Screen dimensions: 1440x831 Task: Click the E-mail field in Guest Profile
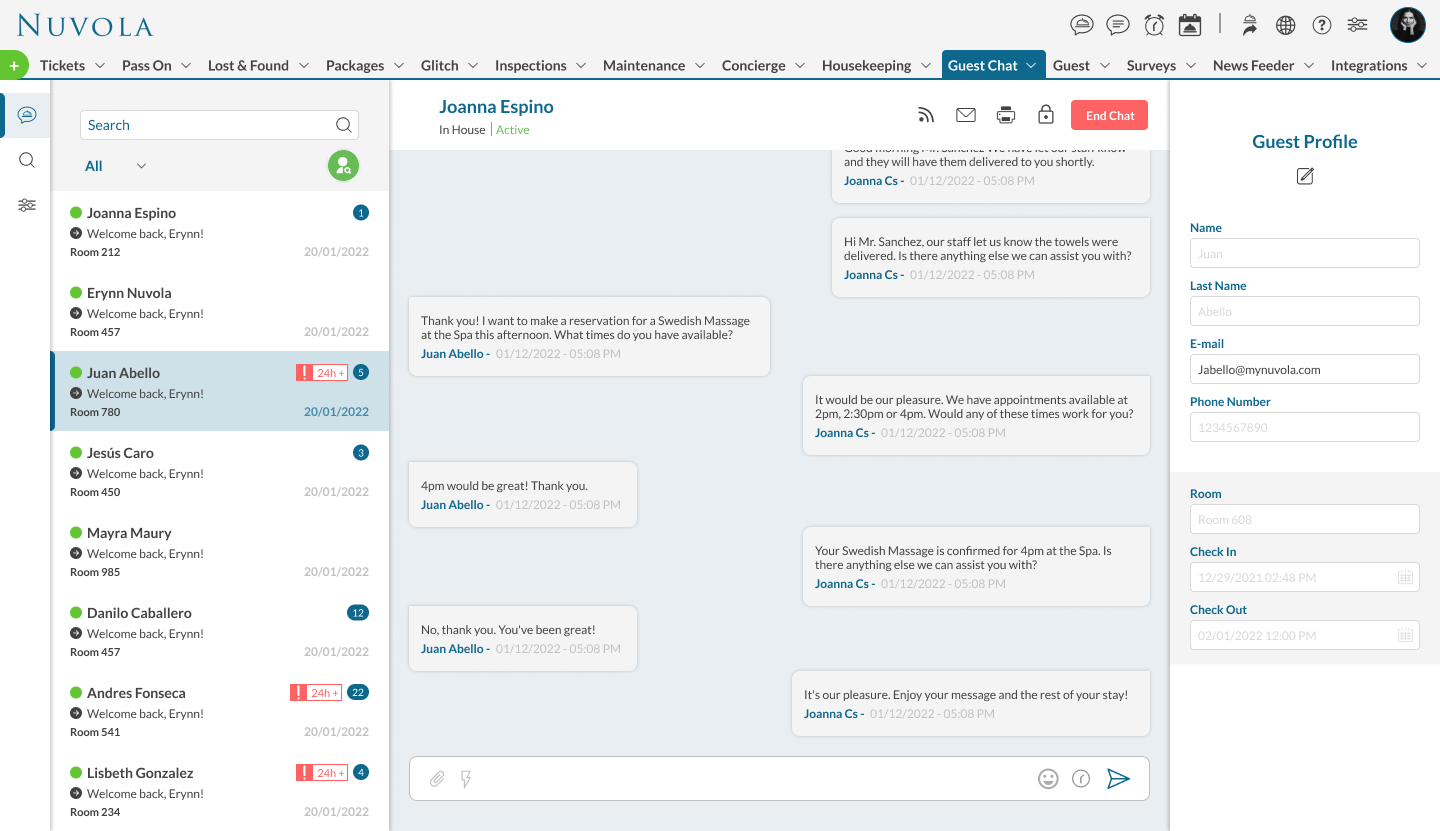(1305, 369)
